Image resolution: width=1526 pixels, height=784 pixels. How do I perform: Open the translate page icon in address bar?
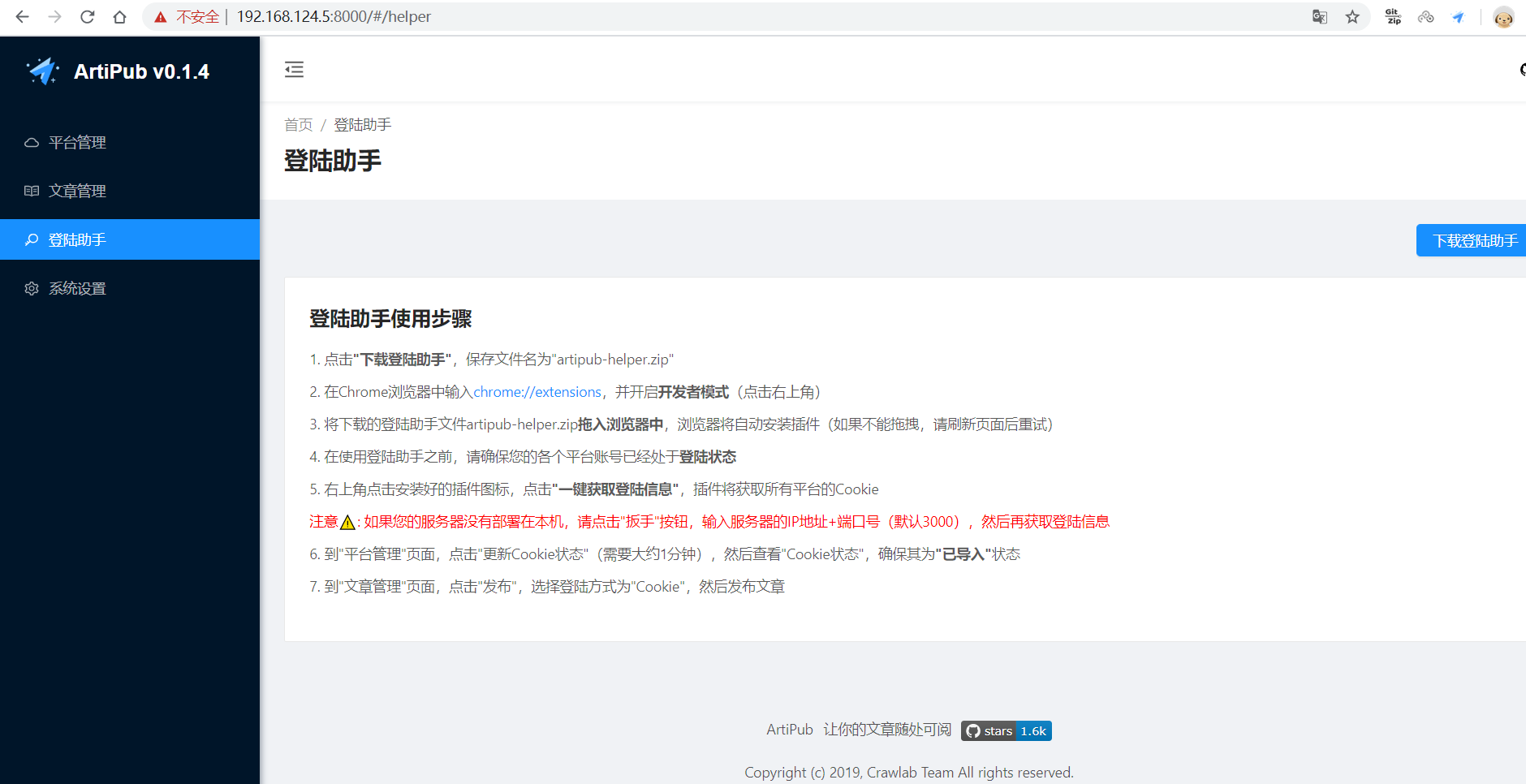tap(1320, 17)
